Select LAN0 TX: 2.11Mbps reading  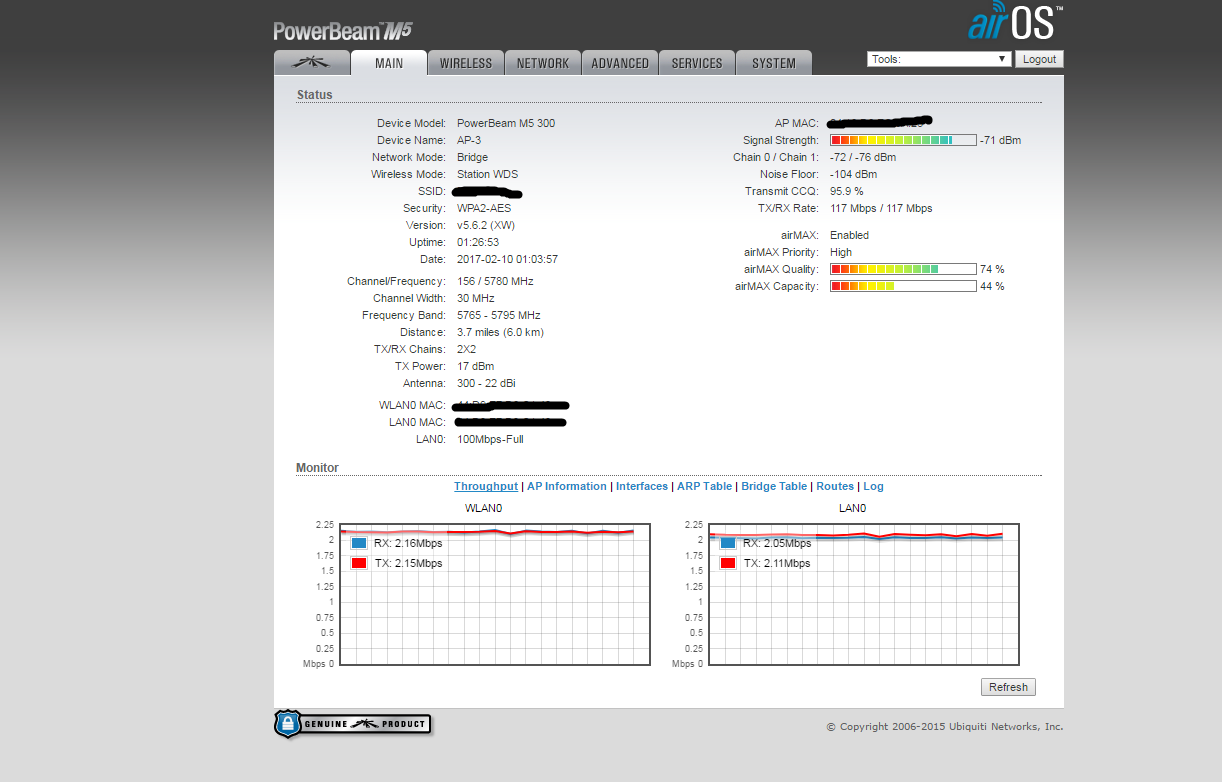pyautogui.click(x=777, y=563)
